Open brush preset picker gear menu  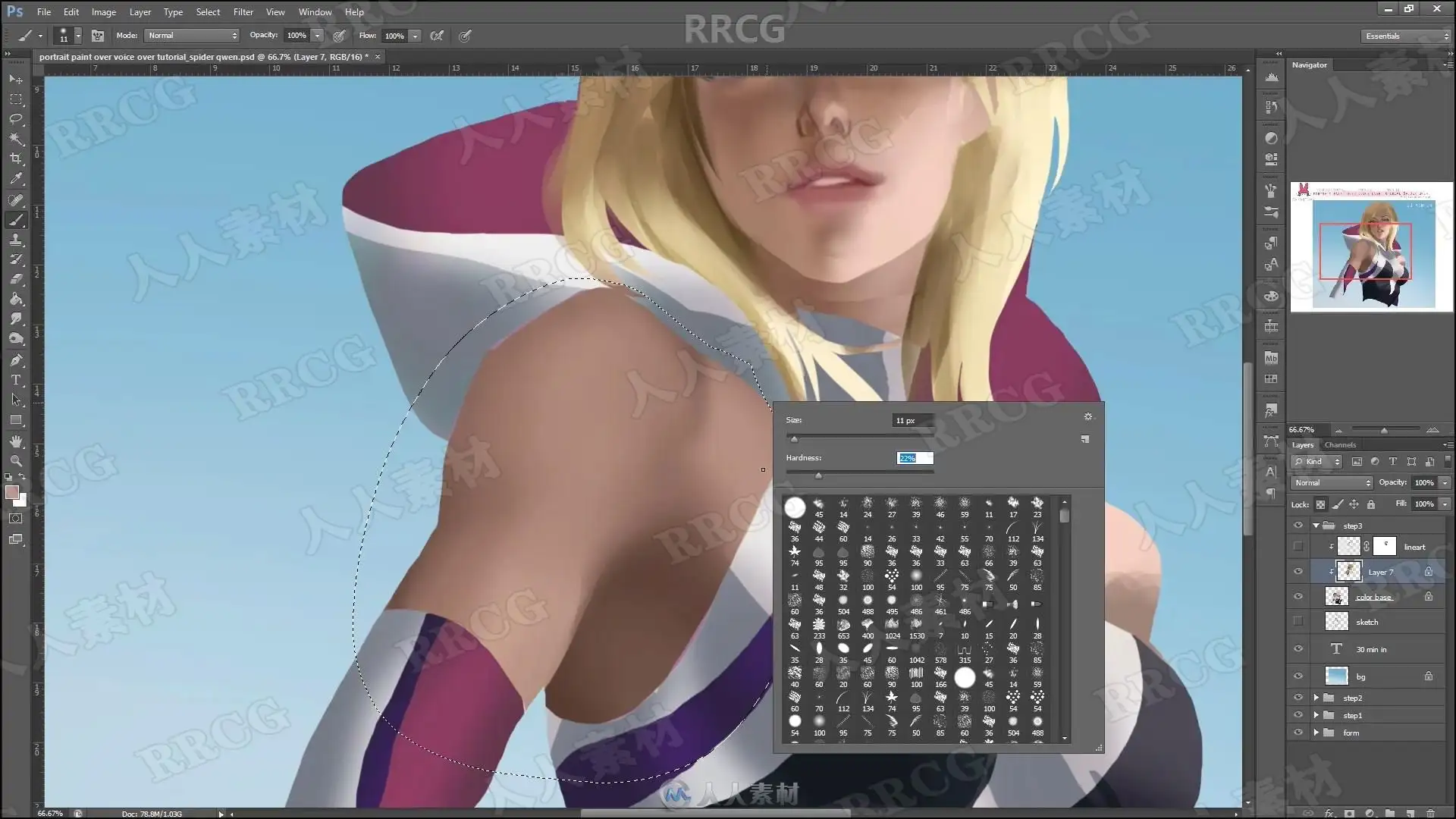tap(1087, 416)
